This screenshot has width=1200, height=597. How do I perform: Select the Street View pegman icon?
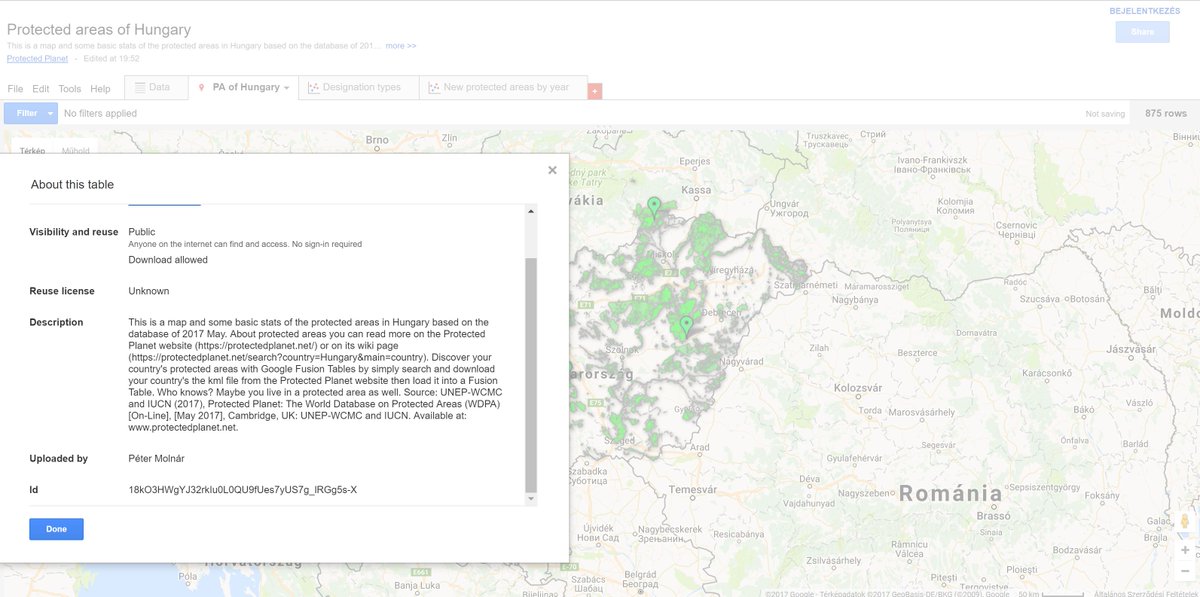[x=1185, y=520]
